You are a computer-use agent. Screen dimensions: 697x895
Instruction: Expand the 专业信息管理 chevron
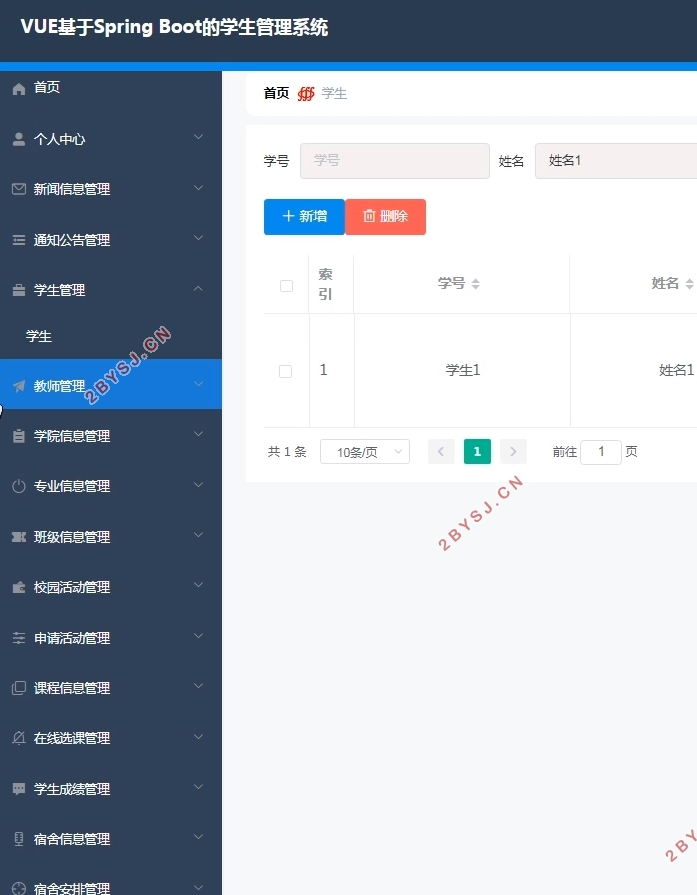click(198, 485)
